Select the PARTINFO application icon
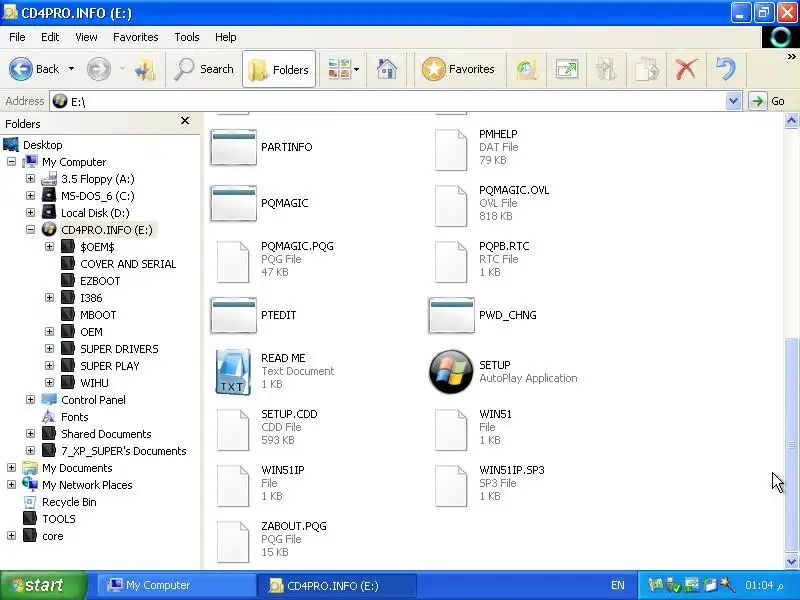The image size is (800, 600). pyautogui.click(x=233, y=147)
